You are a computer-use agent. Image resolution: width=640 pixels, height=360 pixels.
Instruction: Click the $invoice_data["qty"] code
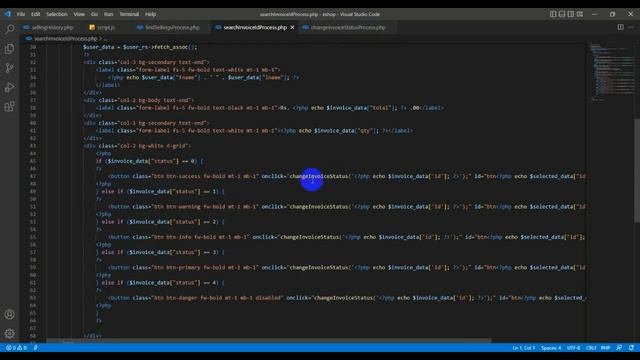(347, 131)
